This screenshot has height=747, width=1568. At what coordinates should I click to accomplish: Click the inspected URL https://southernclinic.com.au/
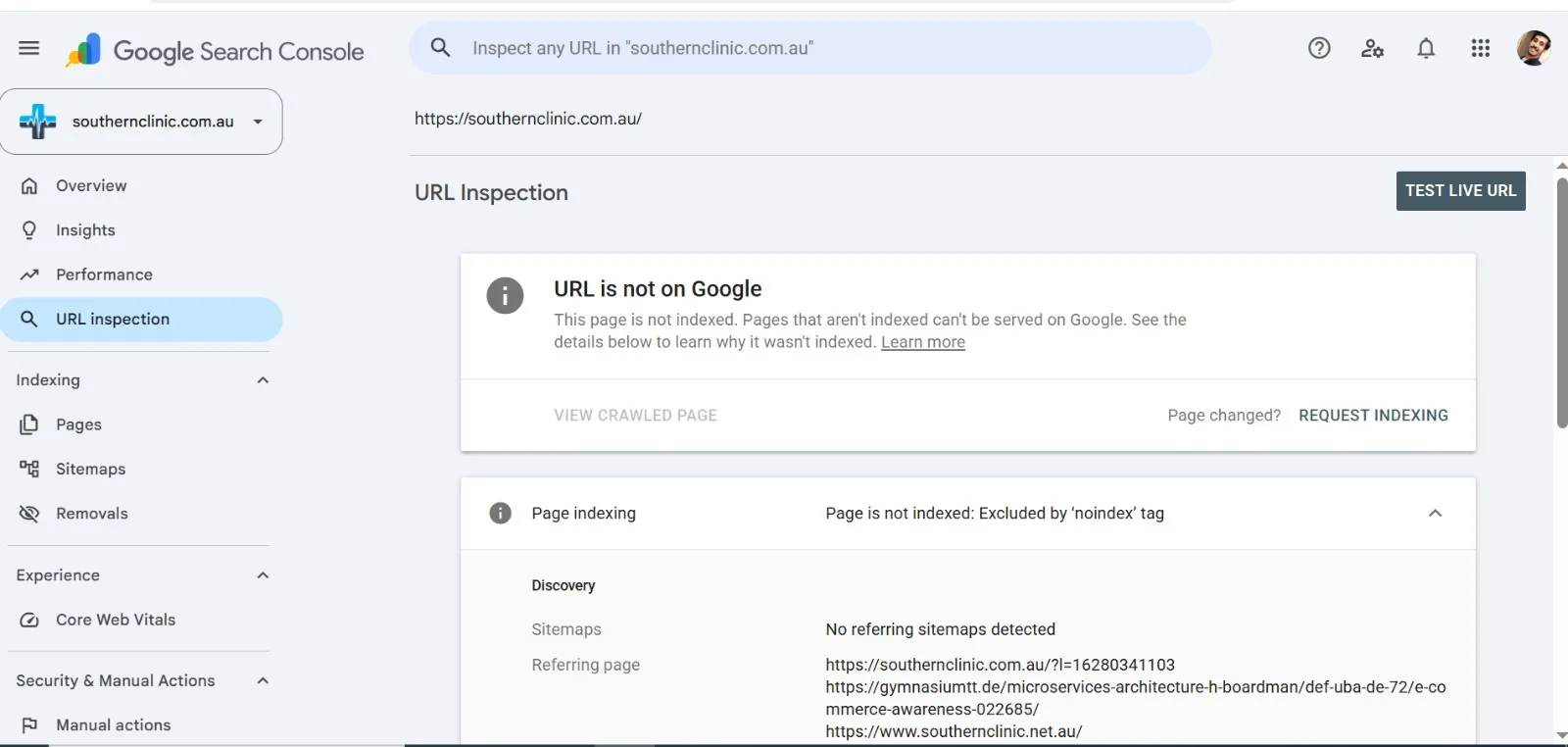(528, 119)
